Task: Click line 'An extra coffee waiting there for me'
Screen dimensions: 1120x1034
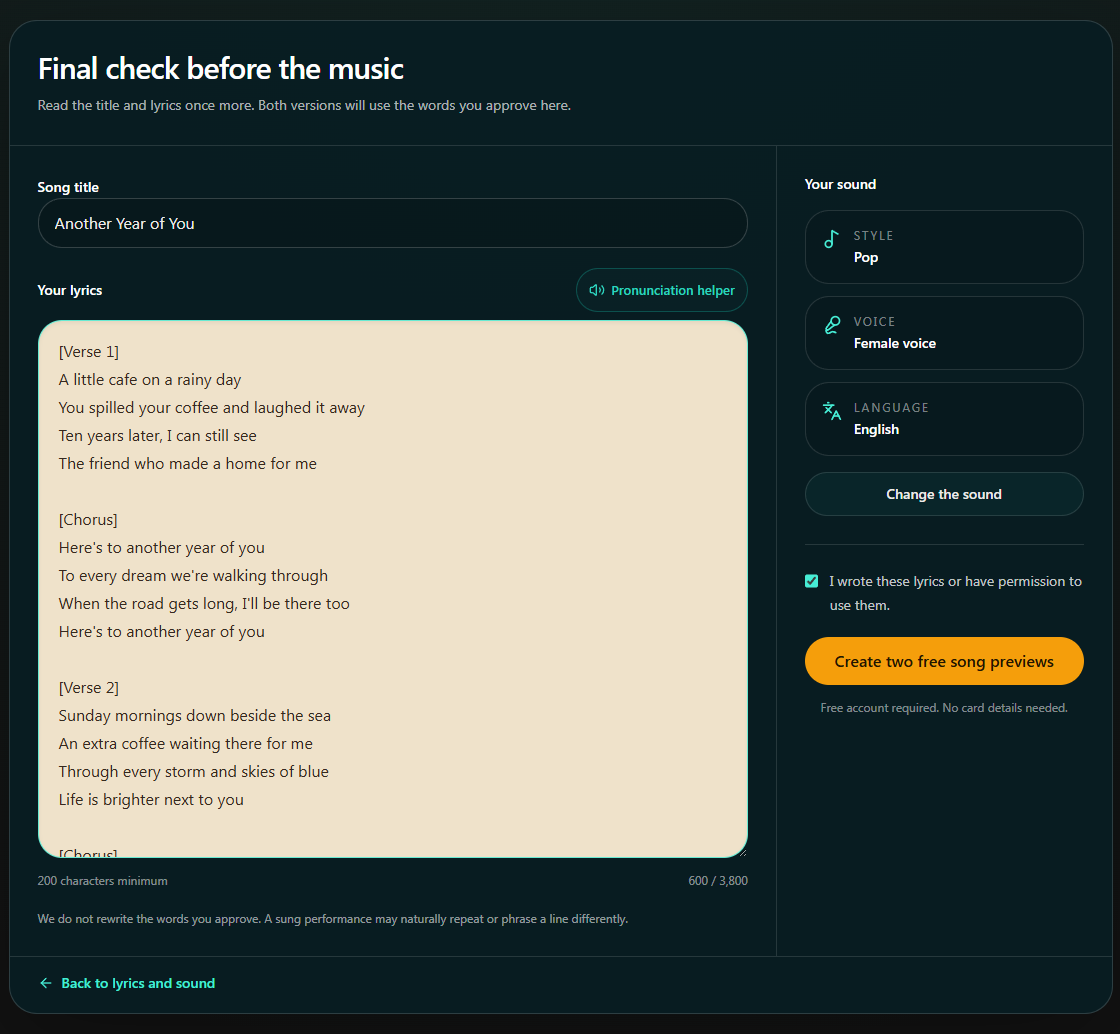Action: [185, 743]
